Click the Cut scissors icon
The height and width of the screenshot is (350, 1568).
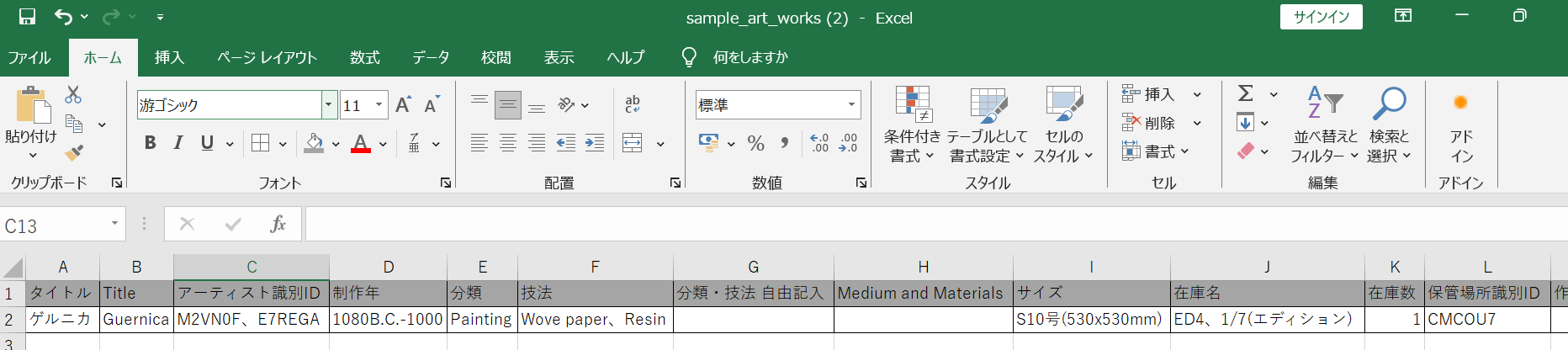[74, 95]
